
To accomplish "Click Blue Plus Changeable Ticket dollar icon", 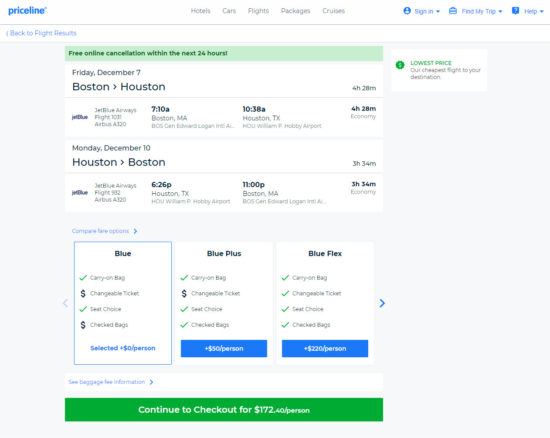I will click(184, 294).
